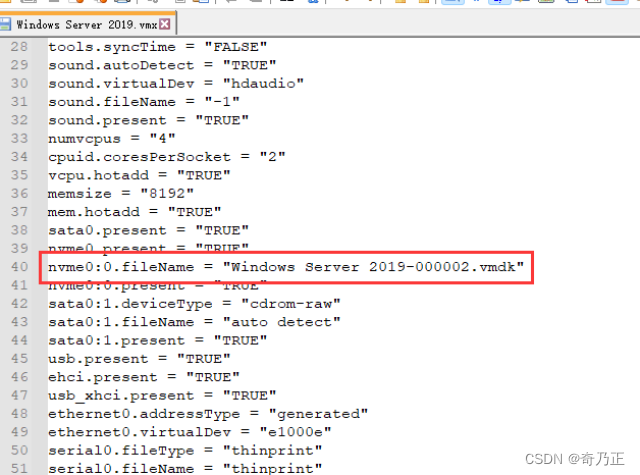
Task: Click the ethernet0.virtualDev = "e1000e" line
Action: coord(190,433)
